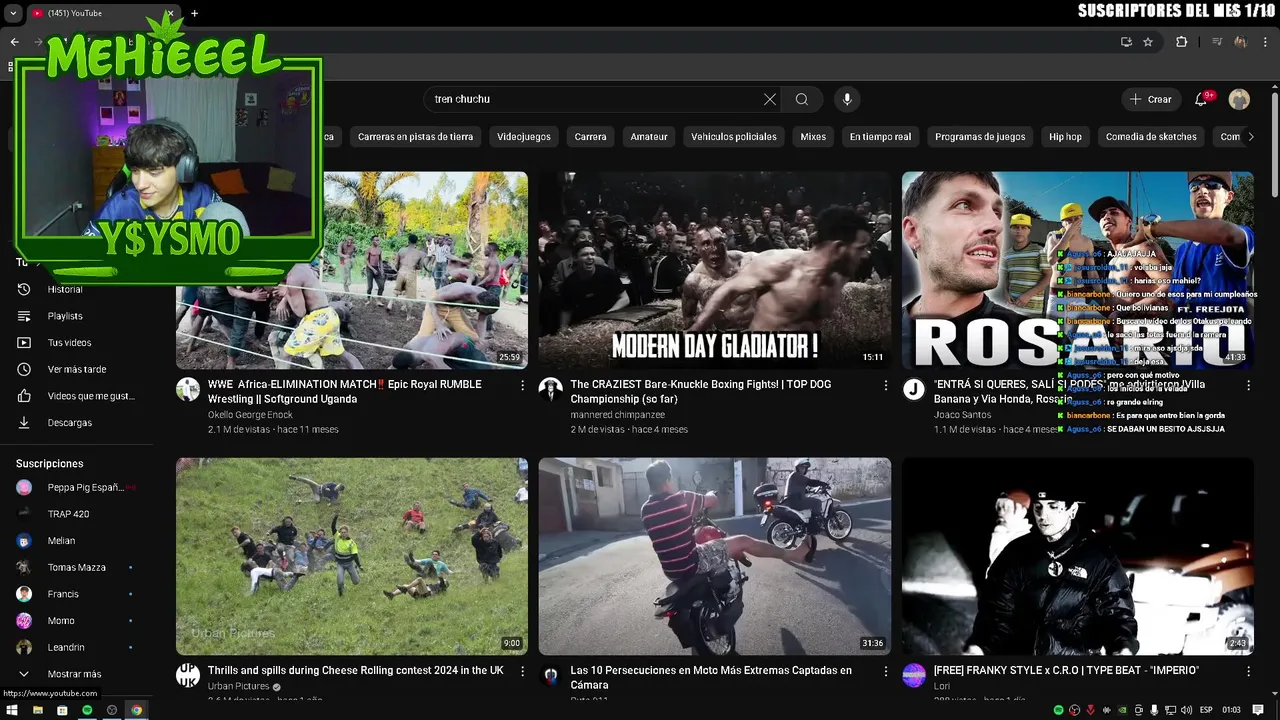Play the Cheese Rolling contest thumbnail

352,556
